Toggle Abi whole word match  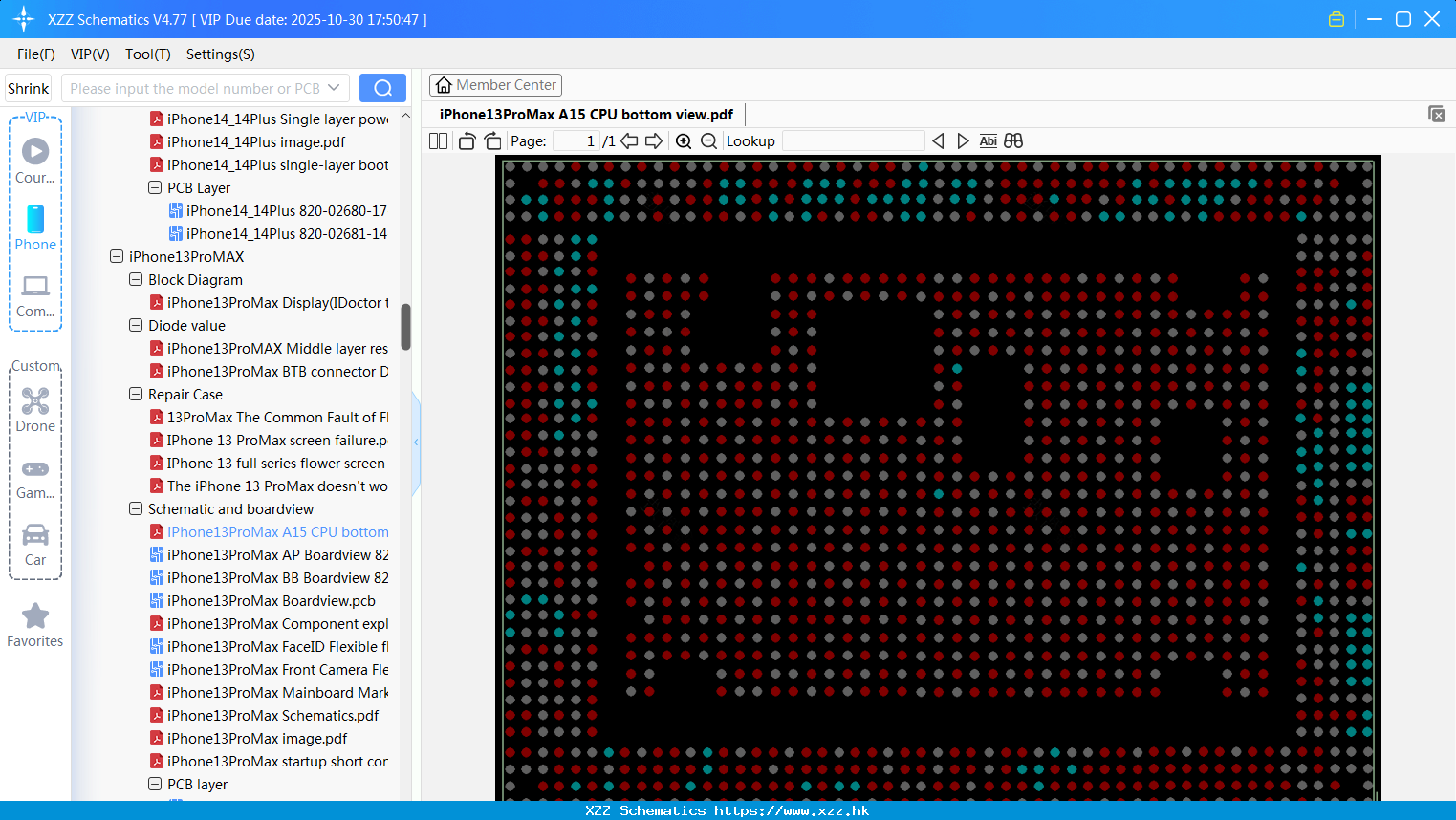(x=989, y=141)
